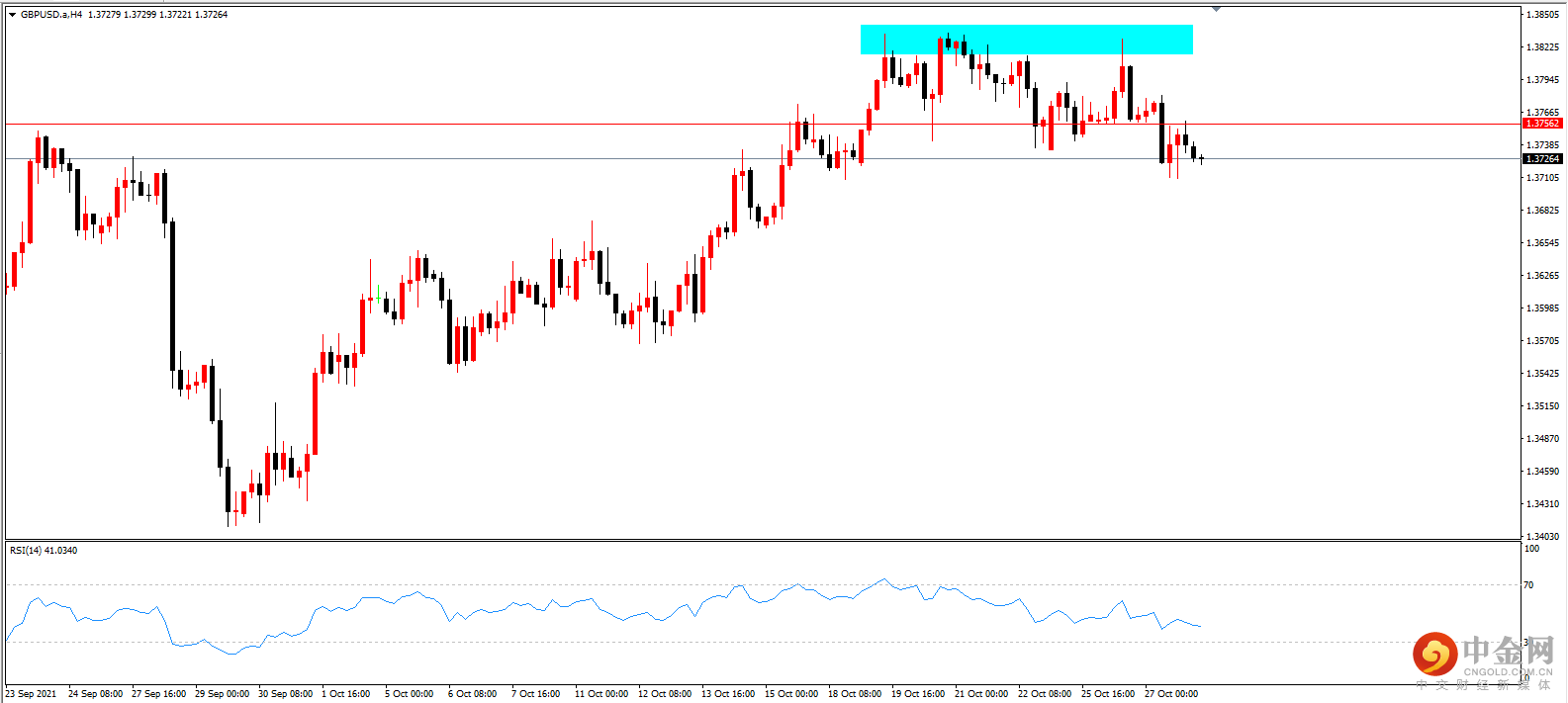This screenshot has width=1568, height=703.
Task: Click the 21 Oct 00:00 time label
Action: pyautogui.click(x=981, y=694)
